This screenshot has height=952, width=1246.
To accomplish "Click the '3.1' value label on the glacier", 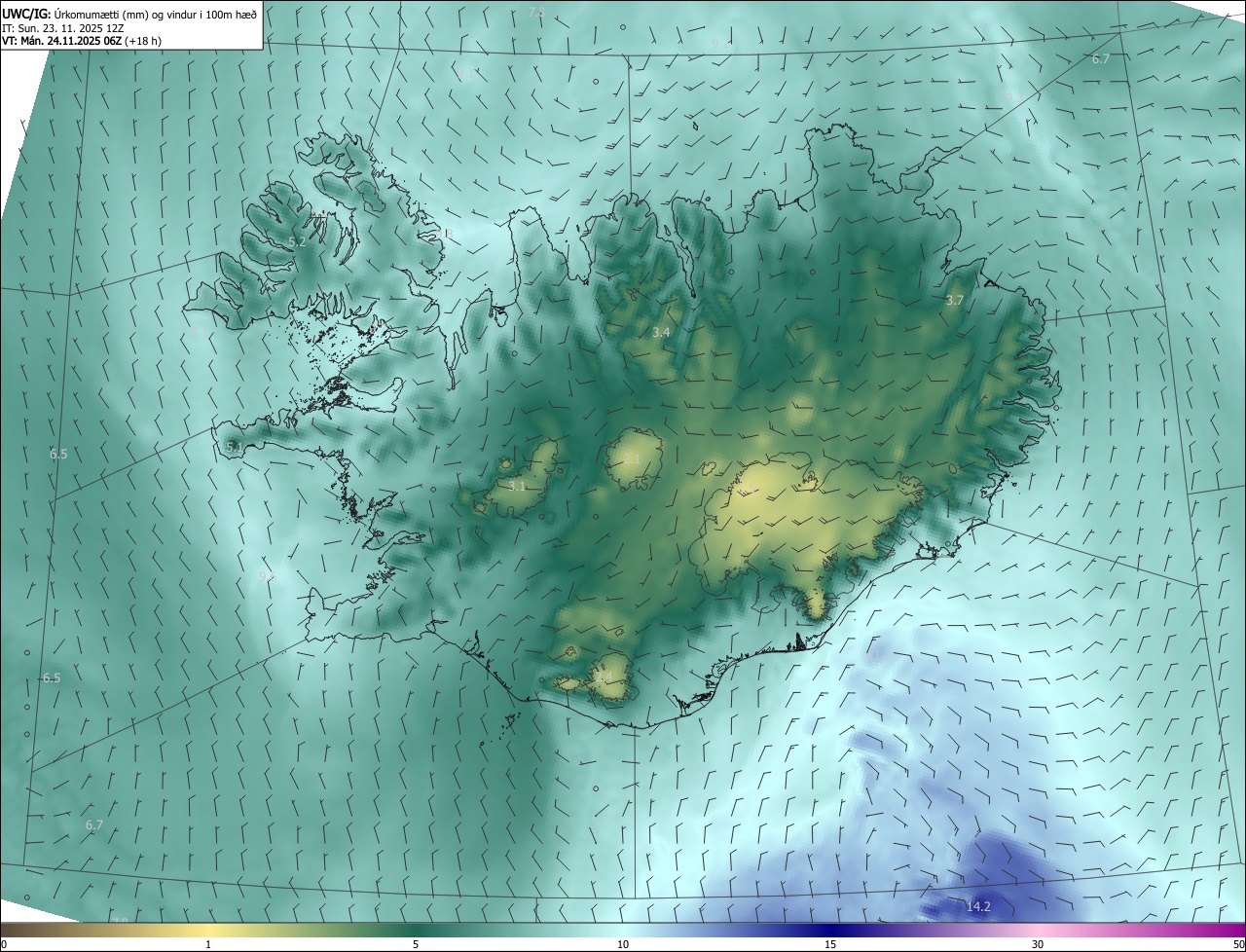I will (517, 485).
